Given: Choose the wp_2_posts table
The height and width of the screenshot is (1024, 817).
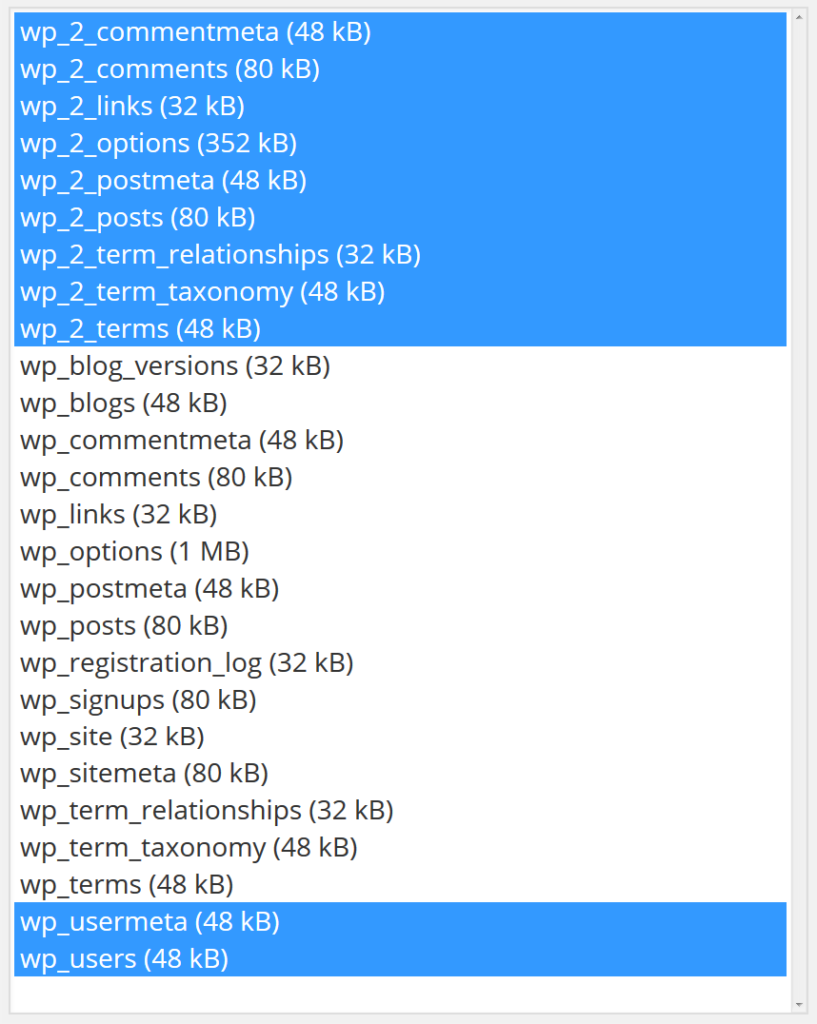Looking at the screenshot, I should point(137,218).
